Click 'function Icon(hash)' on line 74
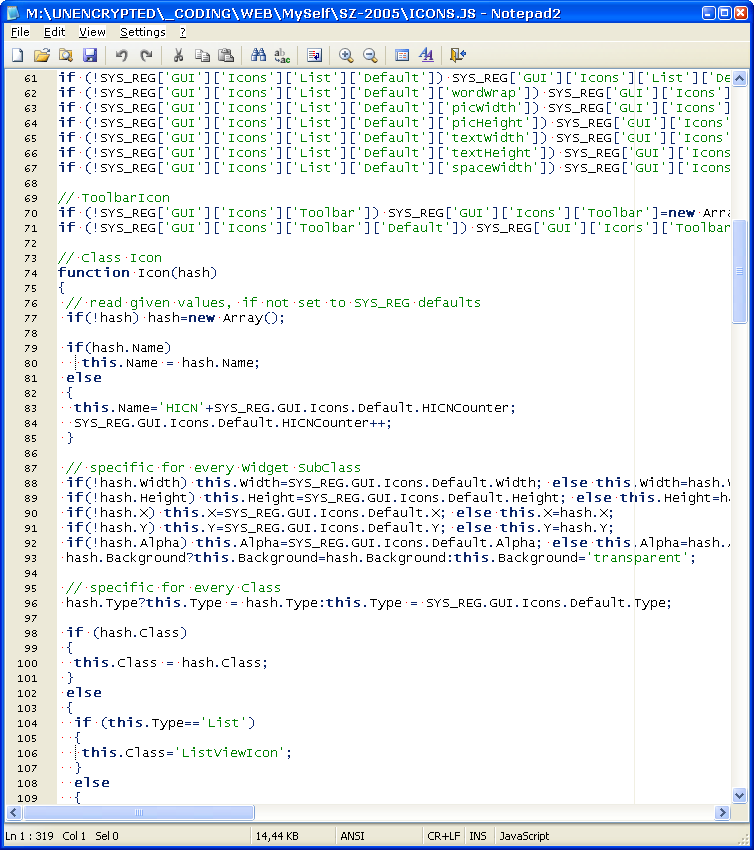 tap(138, 273)
